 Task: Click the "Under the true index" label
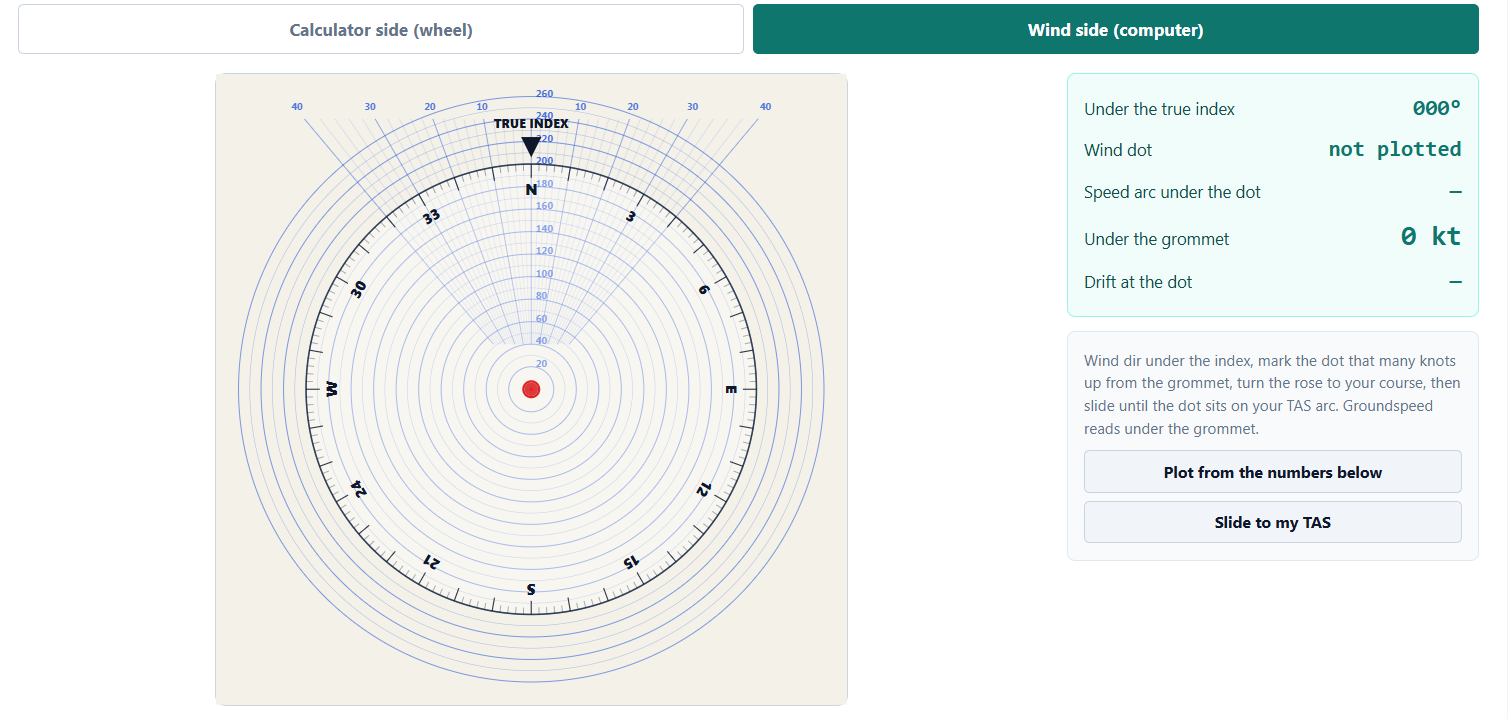click(1160, 109)
